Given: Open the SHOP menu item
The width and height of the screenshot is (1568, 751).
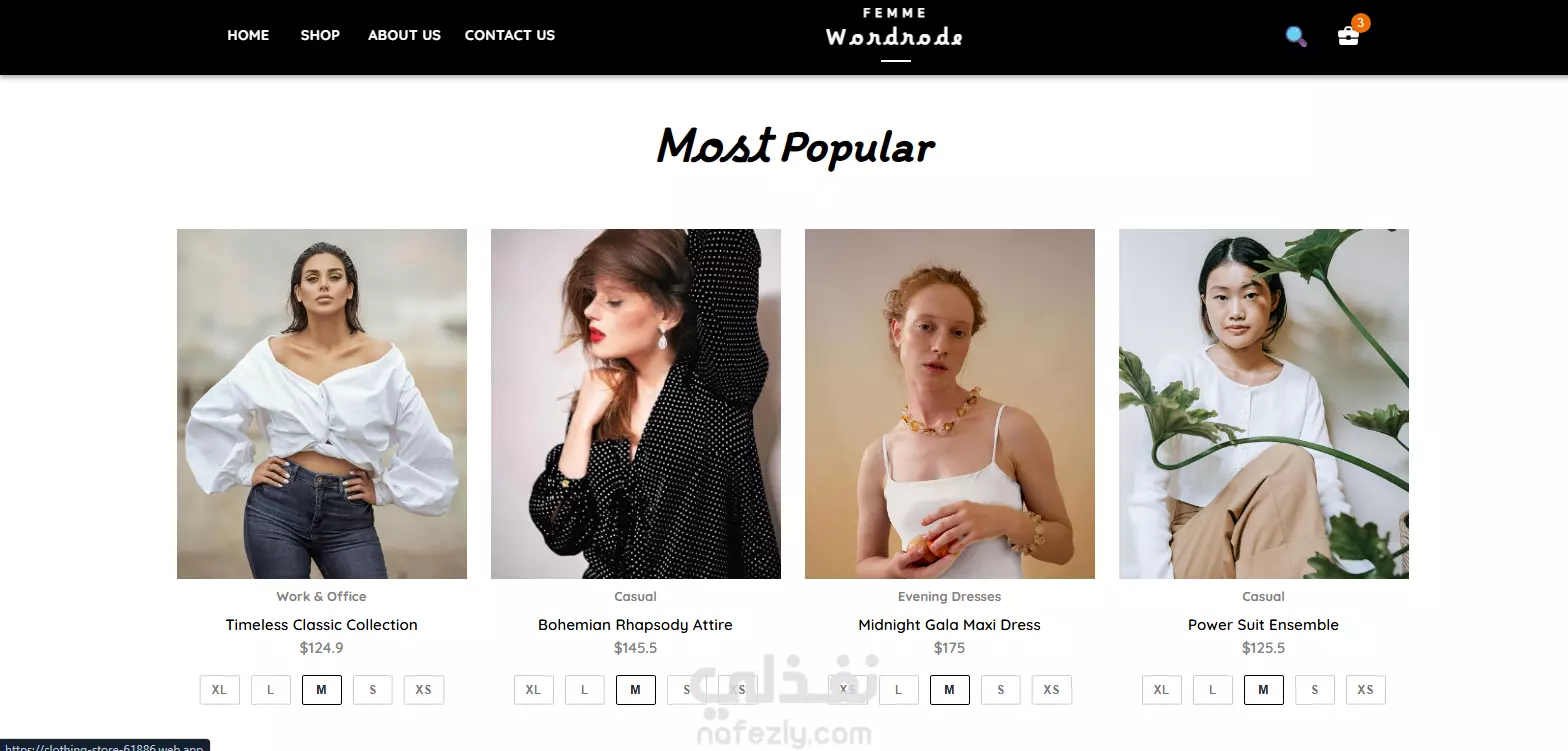Looking at the screenshot, I should click(320, 35).
